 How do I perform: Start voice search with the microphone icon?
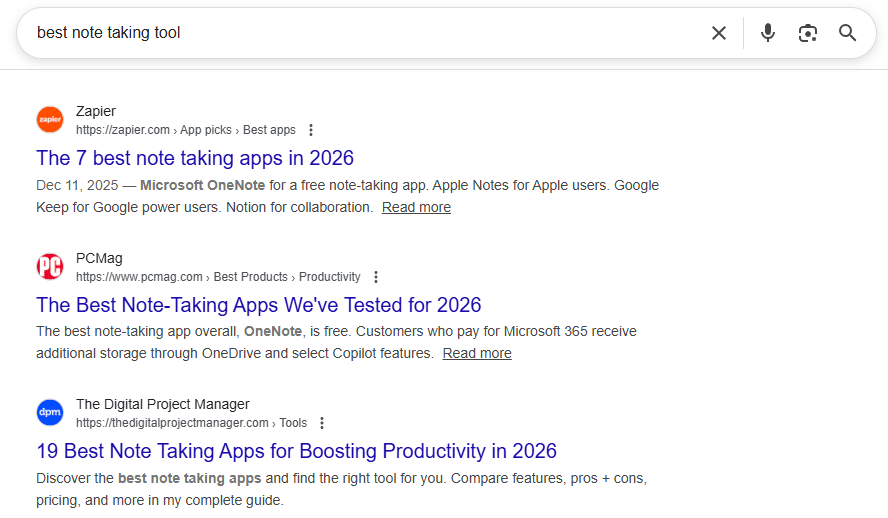point(767,33)
